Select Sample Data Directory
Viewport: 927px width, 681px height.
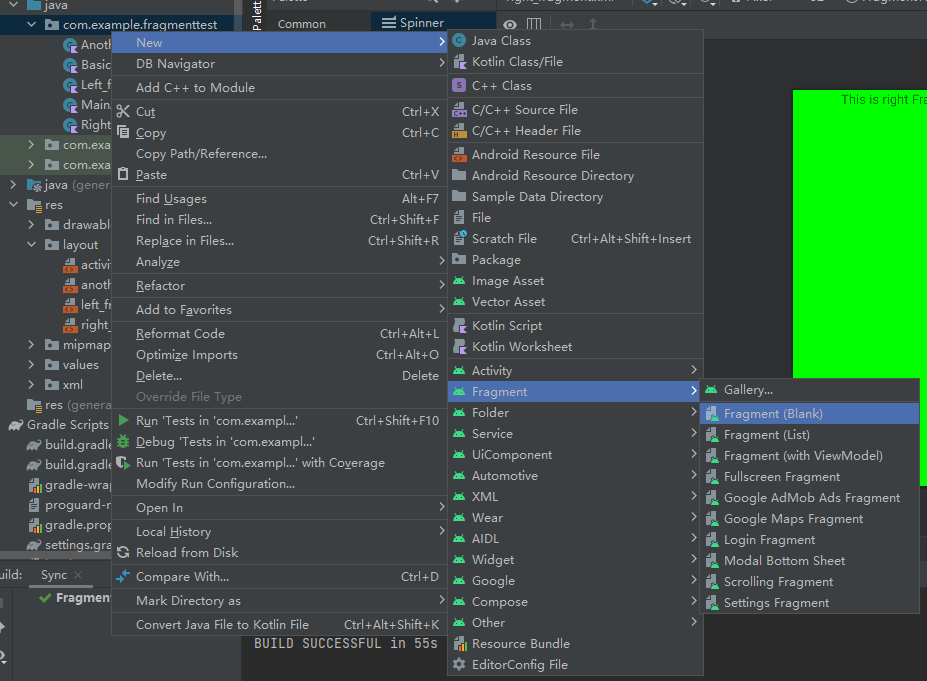pos(575,197)
